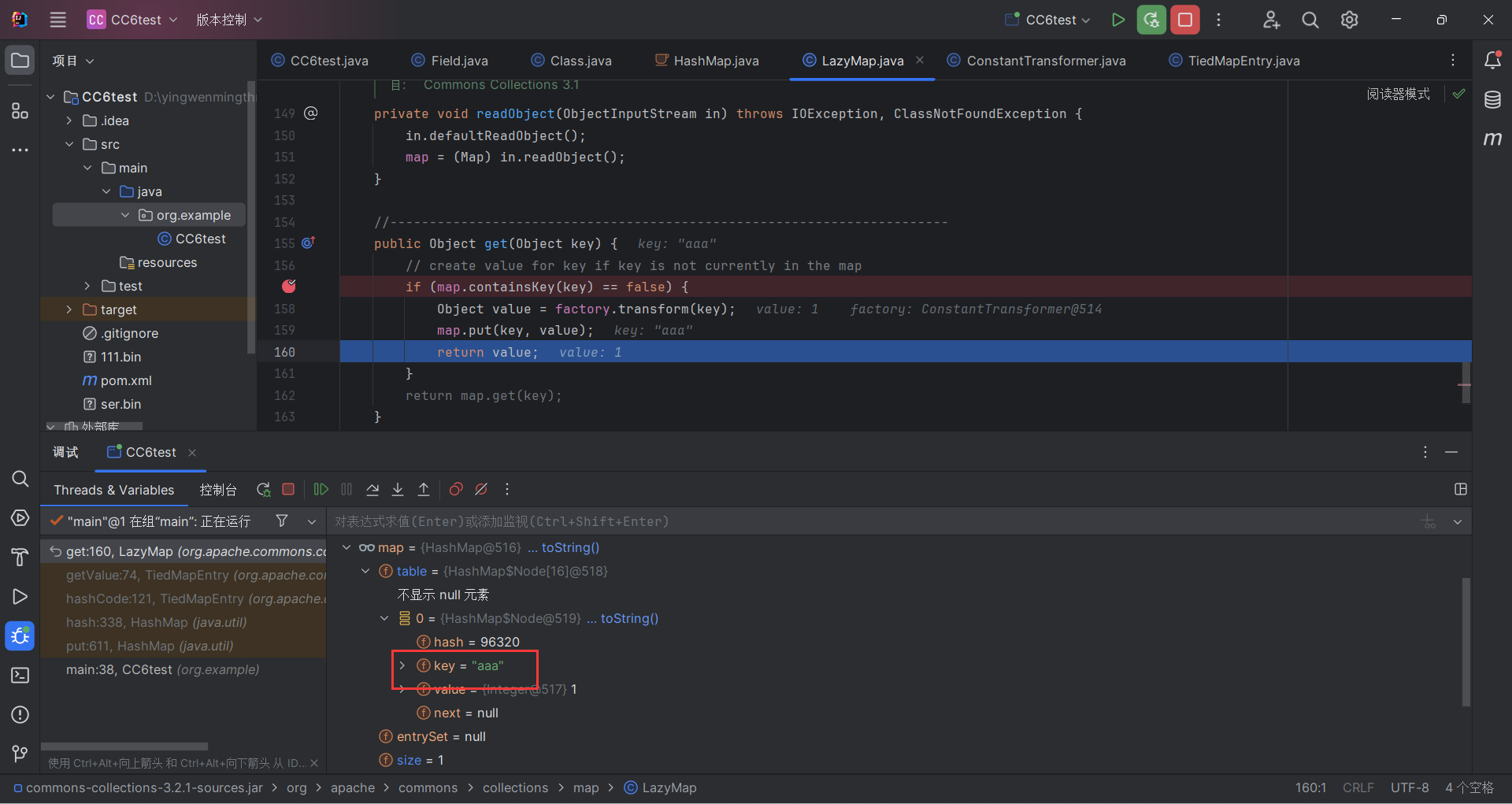The width and height of the screenshot is (1512, 804).
Task: Click Step Over in debugger toolbar
Action: [x=372, y=489]
